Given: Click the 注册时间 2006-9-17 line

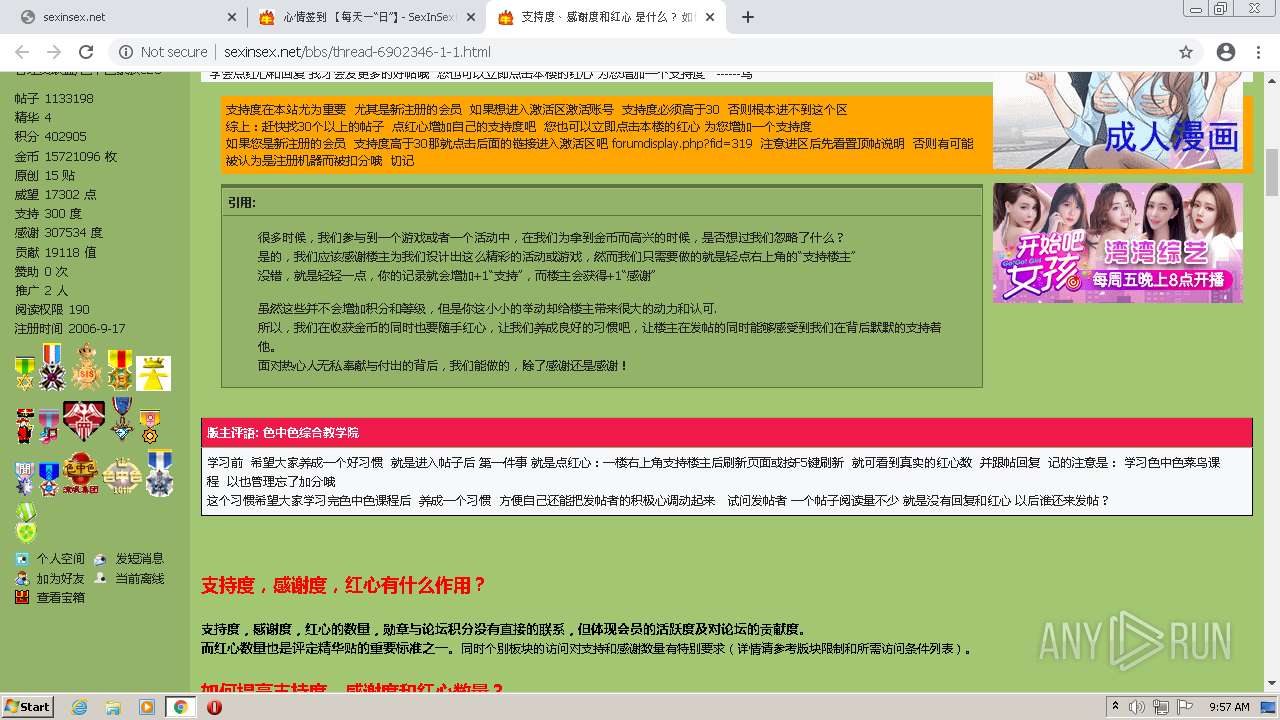Looking at the screenshot, I should (70, 328).
